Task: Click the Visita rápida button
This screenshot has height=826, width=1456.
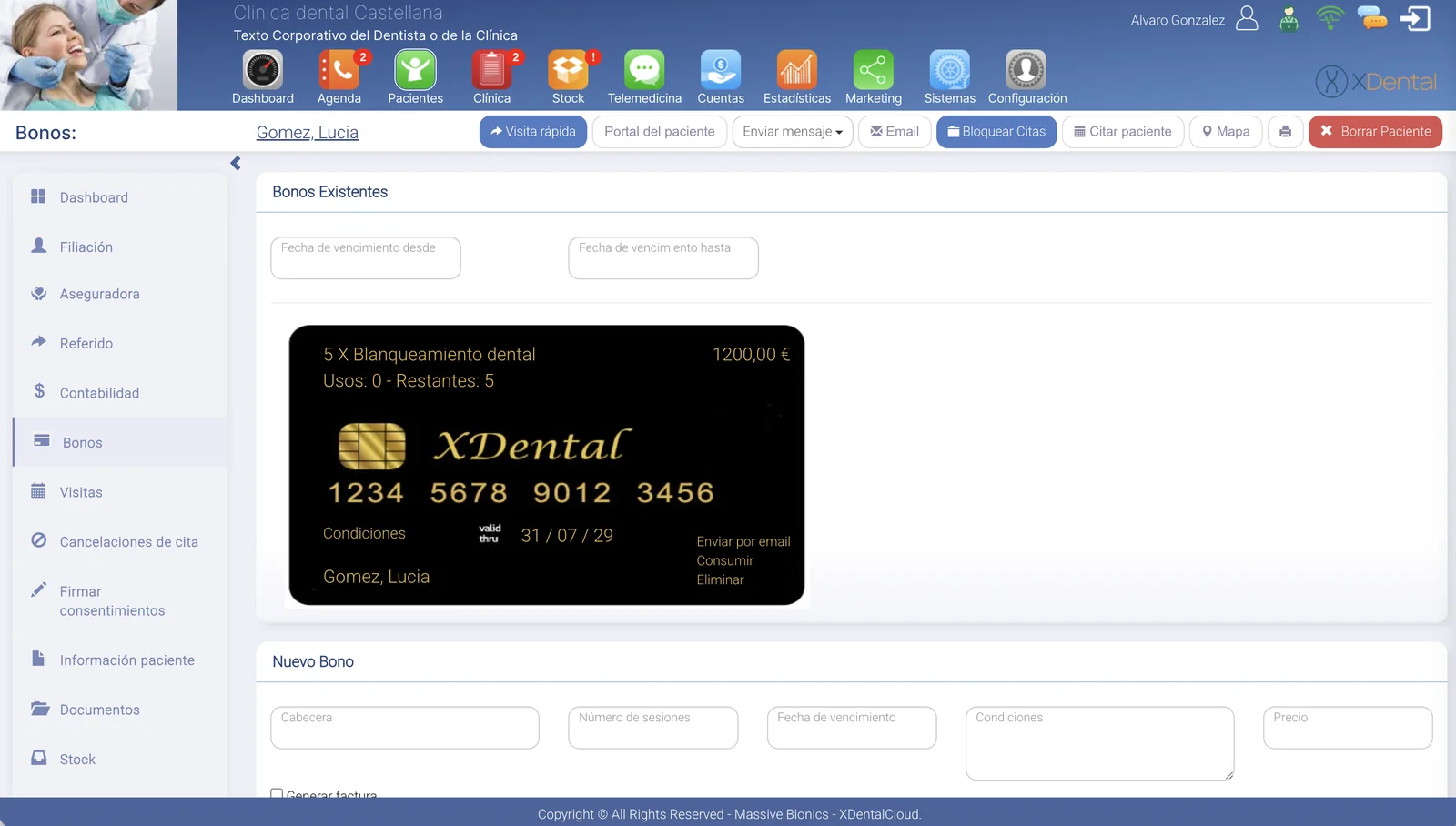Action: (533, 132)
